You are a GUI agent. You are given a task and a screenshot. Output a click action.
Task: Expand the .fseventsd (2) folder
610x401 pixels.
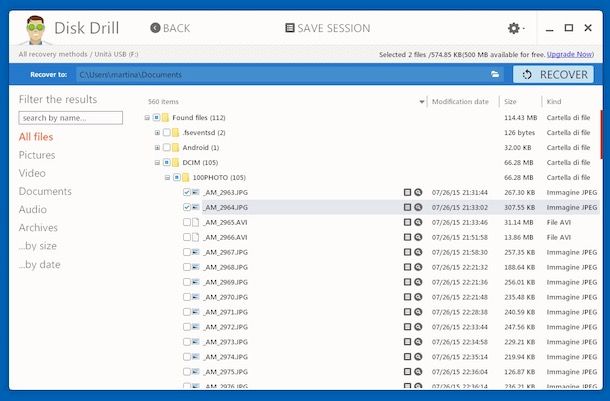pos(157,133)
